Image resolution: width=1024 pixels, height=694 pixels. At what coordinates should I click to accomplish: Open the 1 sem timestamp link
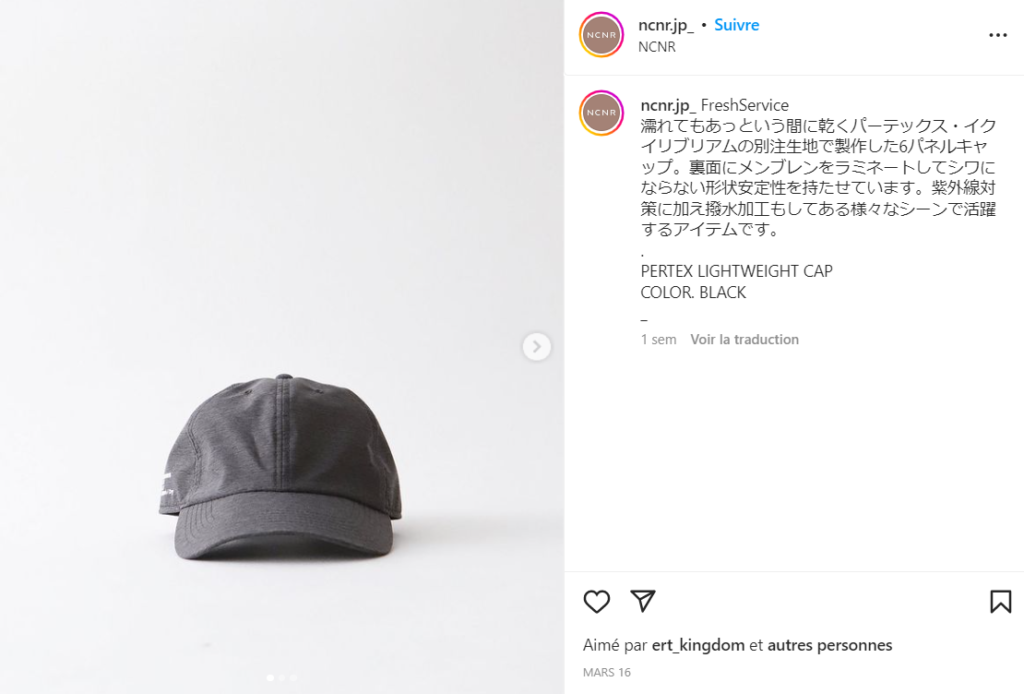(x=658, y=339)
